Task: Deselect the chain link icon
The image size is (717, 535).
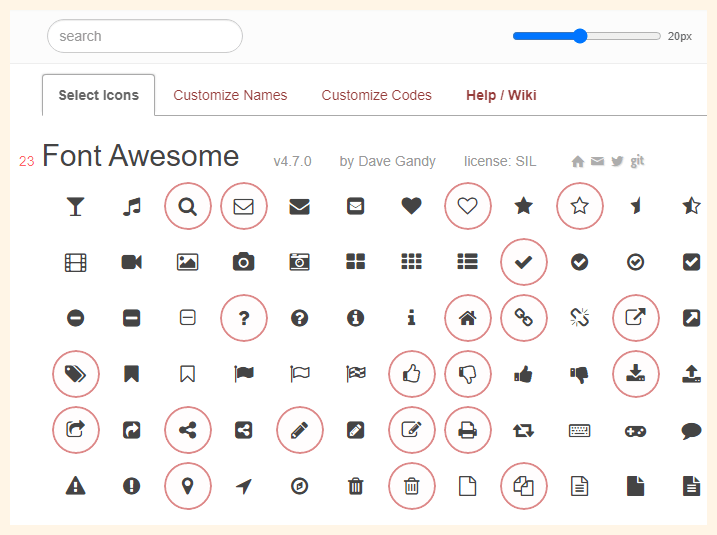Action: click(524, 318)
